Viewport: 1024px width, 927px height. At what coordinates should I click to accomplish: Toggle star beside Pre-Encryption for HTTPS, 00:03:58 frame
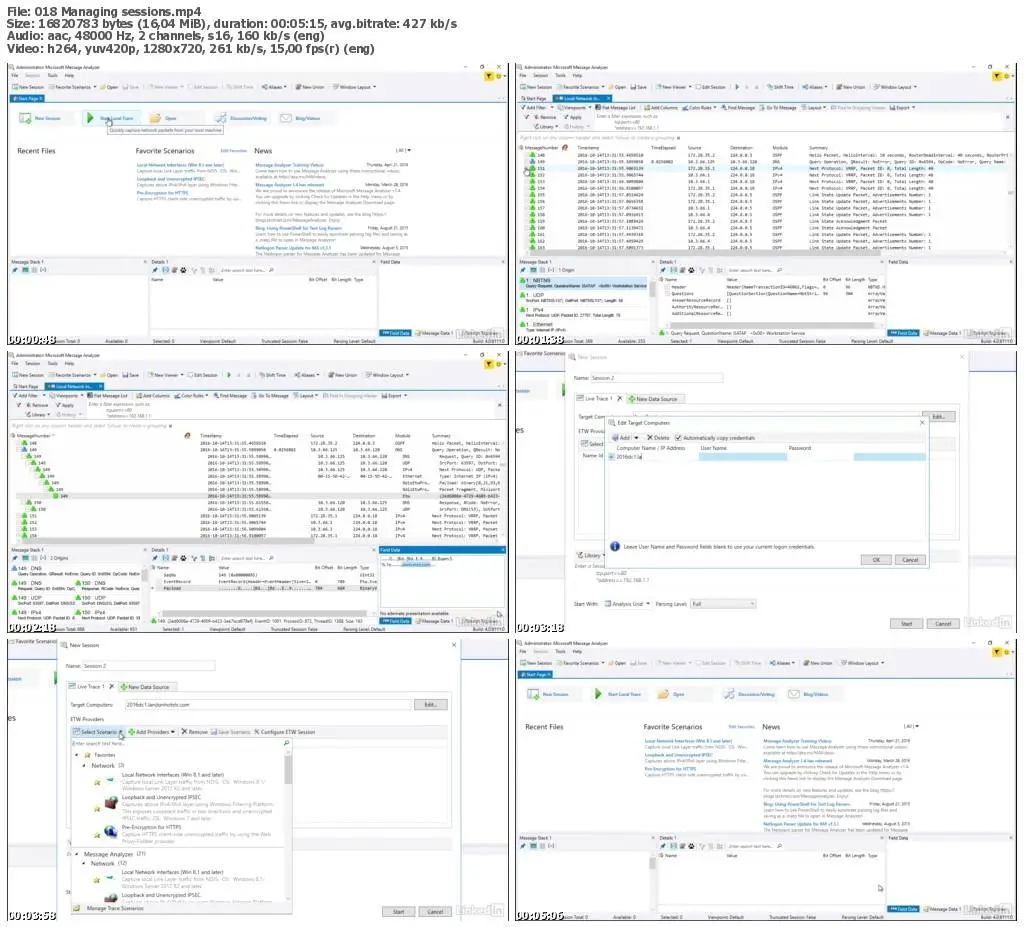pos(97,837)
